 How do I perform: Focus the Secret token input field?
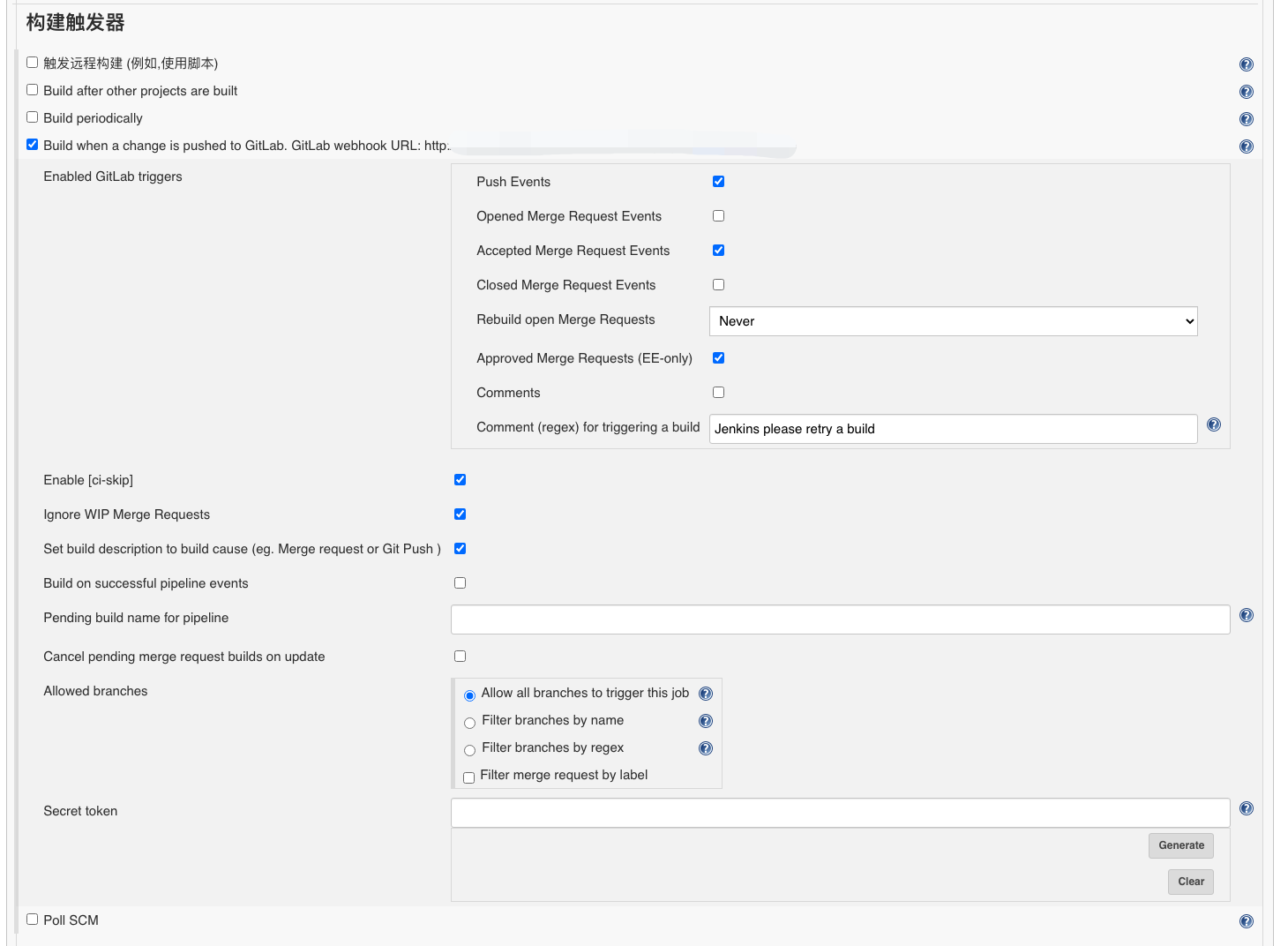pos(840,813)
